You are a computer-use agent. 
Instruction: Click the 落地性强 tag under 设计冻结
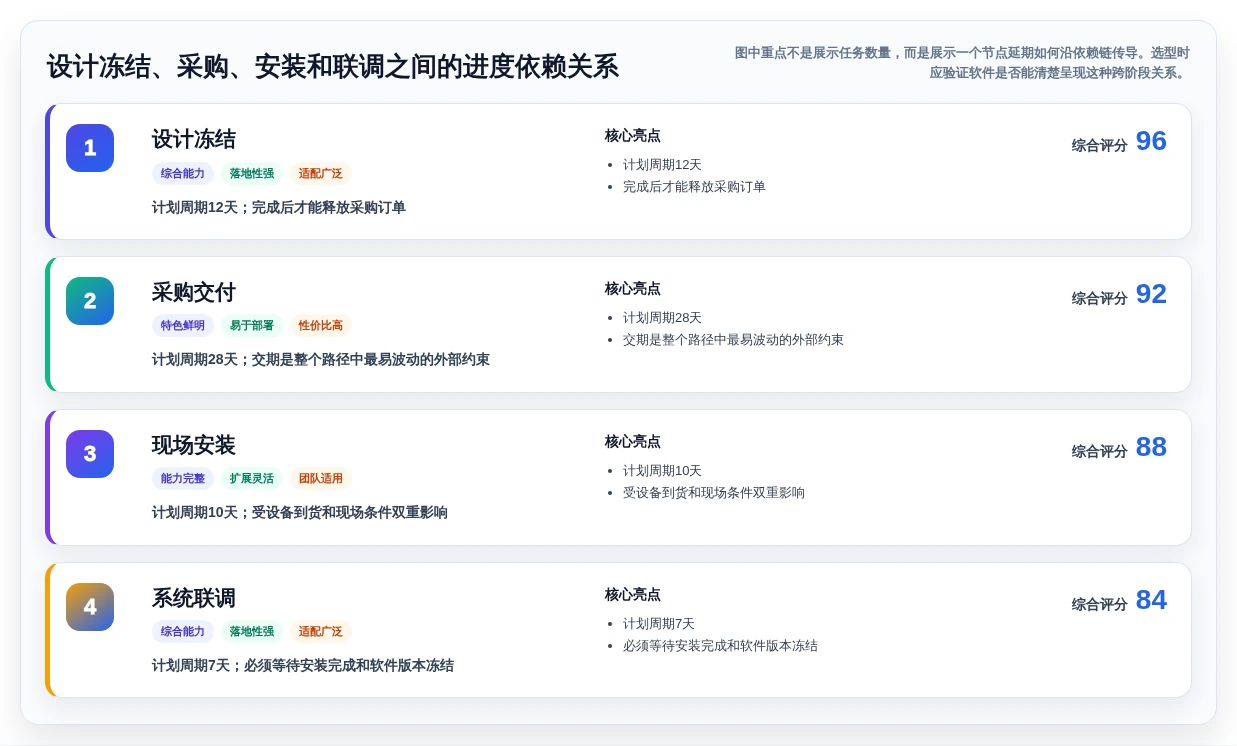(252, 173)
